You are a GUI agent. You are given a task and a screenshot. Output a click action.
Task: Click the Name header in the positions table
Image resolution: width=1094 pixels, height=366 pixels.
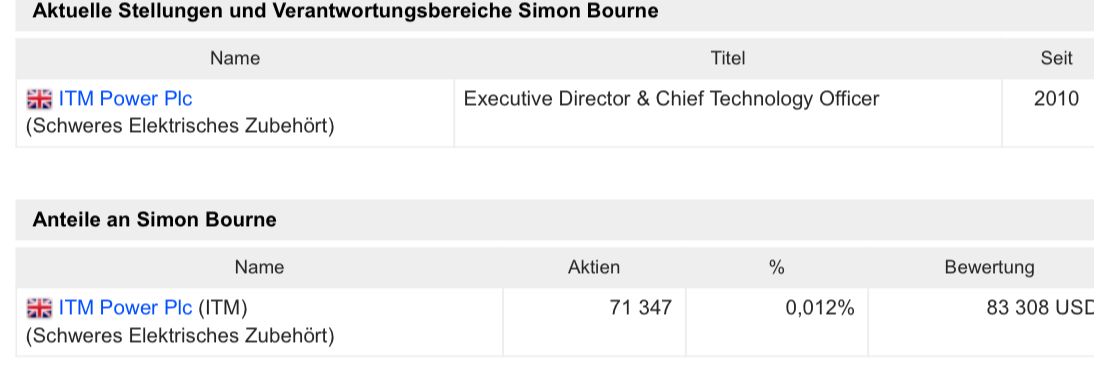point(235,58)
